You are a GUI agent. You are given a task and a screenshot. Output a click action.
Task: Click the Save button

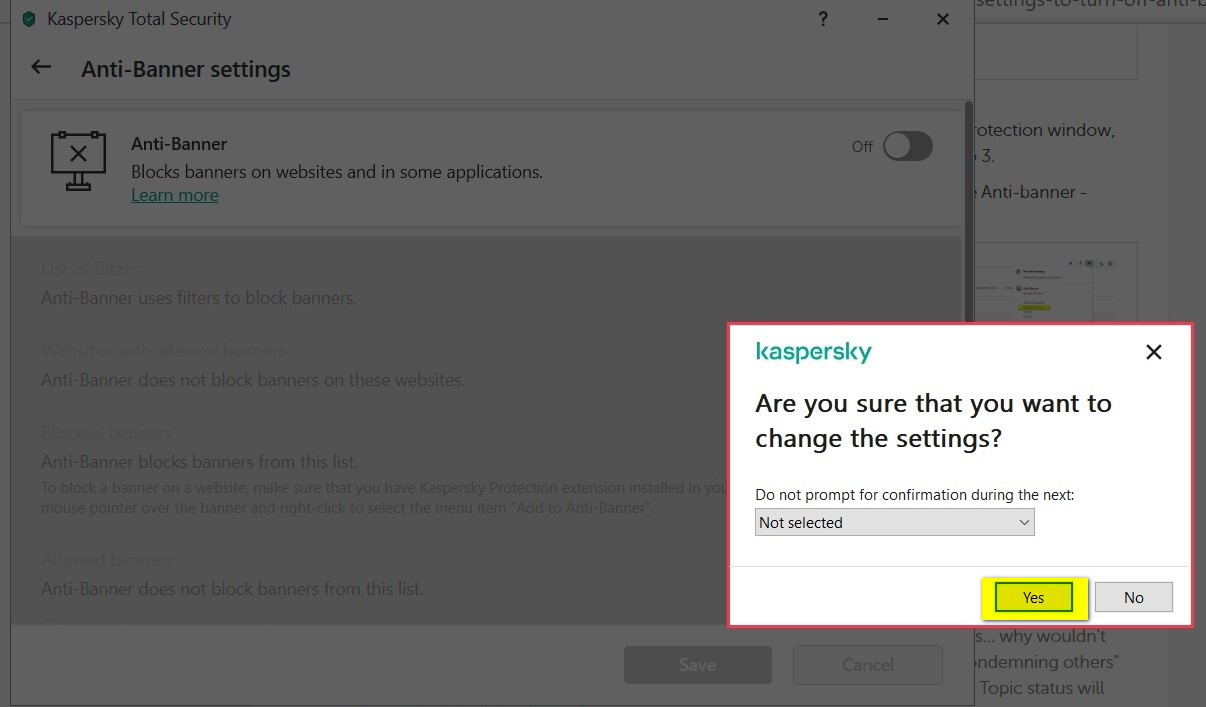(697, 664)
